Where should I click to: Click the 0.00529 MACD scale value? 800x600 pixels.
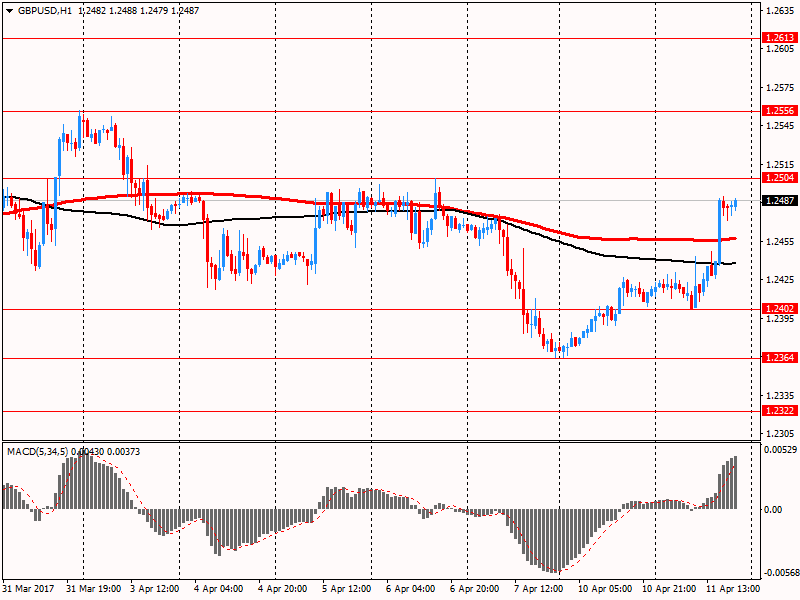click(780, 449)
